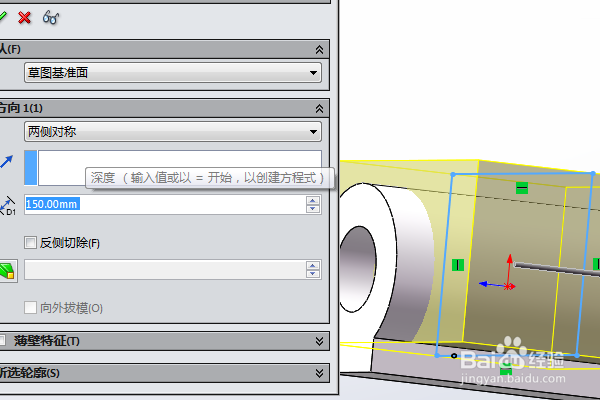
Task: Click the 所选轮廓(S) section header label
Action: tap(29, 373)
